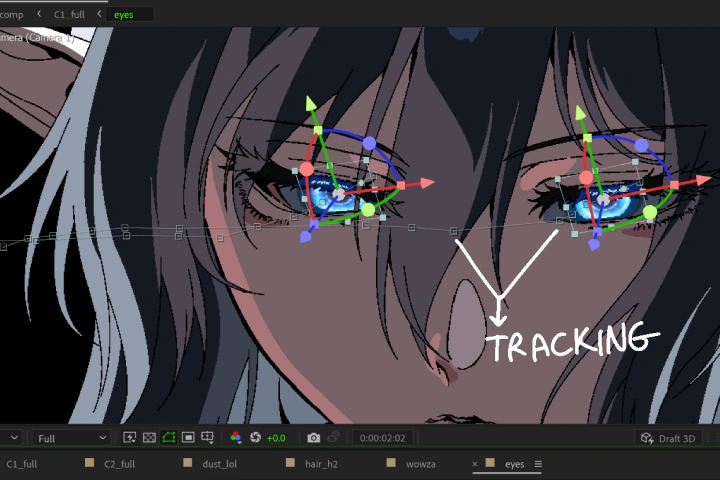The height and width of the screenshot is (480, 720).
Task: Select the eyes comp breadcrumb
Action: 124,15
